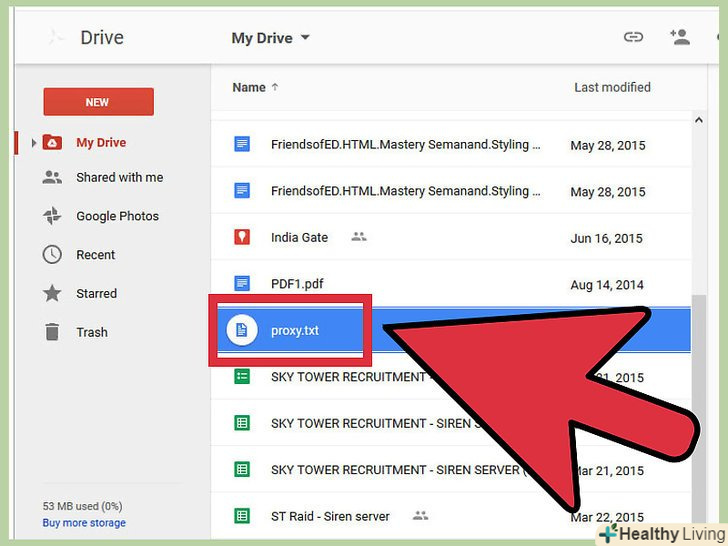Click the Trash bin icon

pyautogui.click(x=52, y=332)
